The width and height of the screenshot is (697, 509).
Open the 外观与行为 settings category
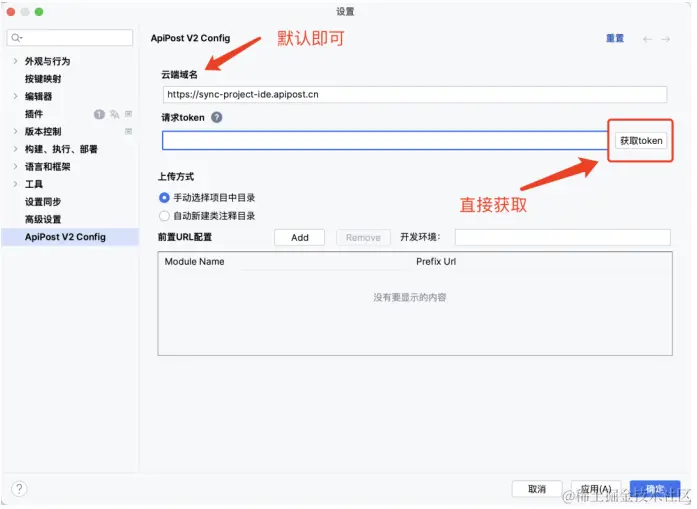click(48, 61)
